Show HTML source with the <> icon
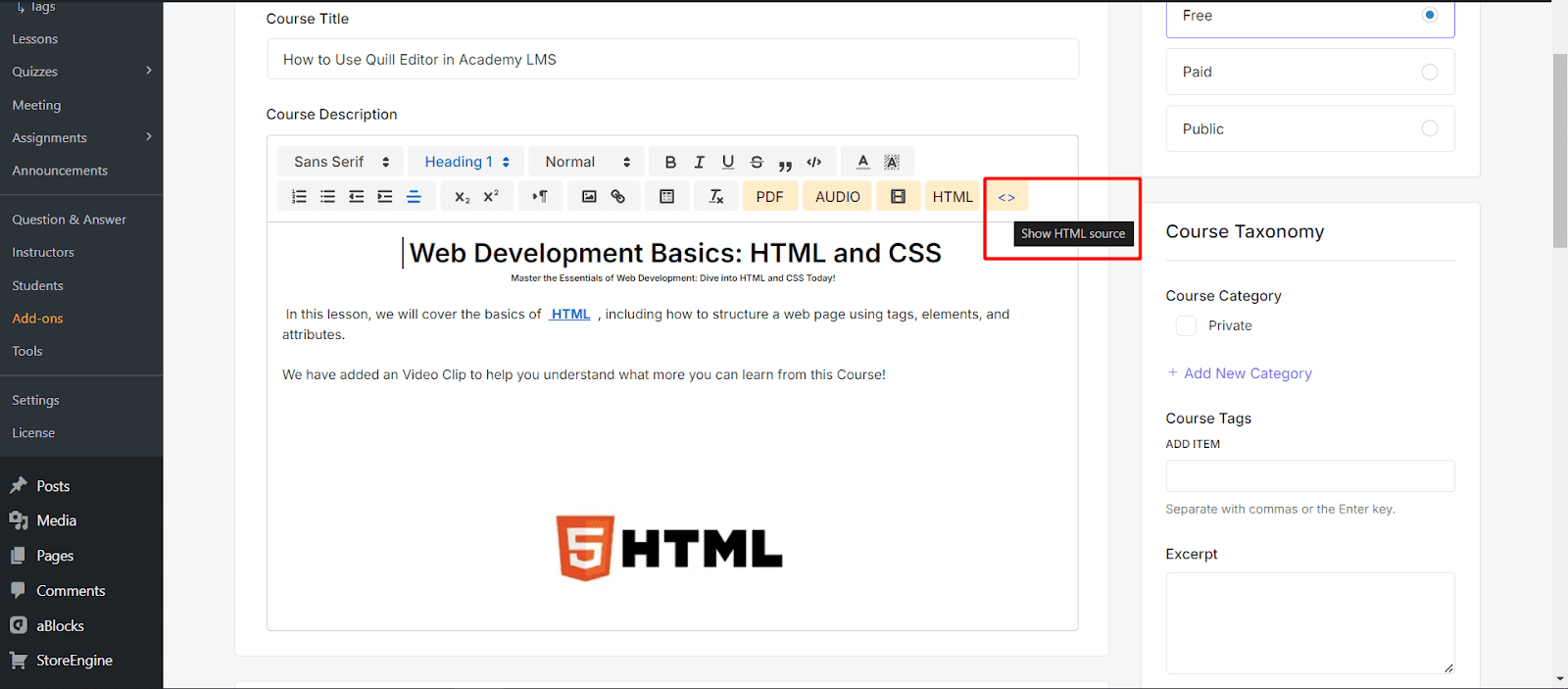The width and height of the screenshot is (1568, 689). (x=1006, y=197)
